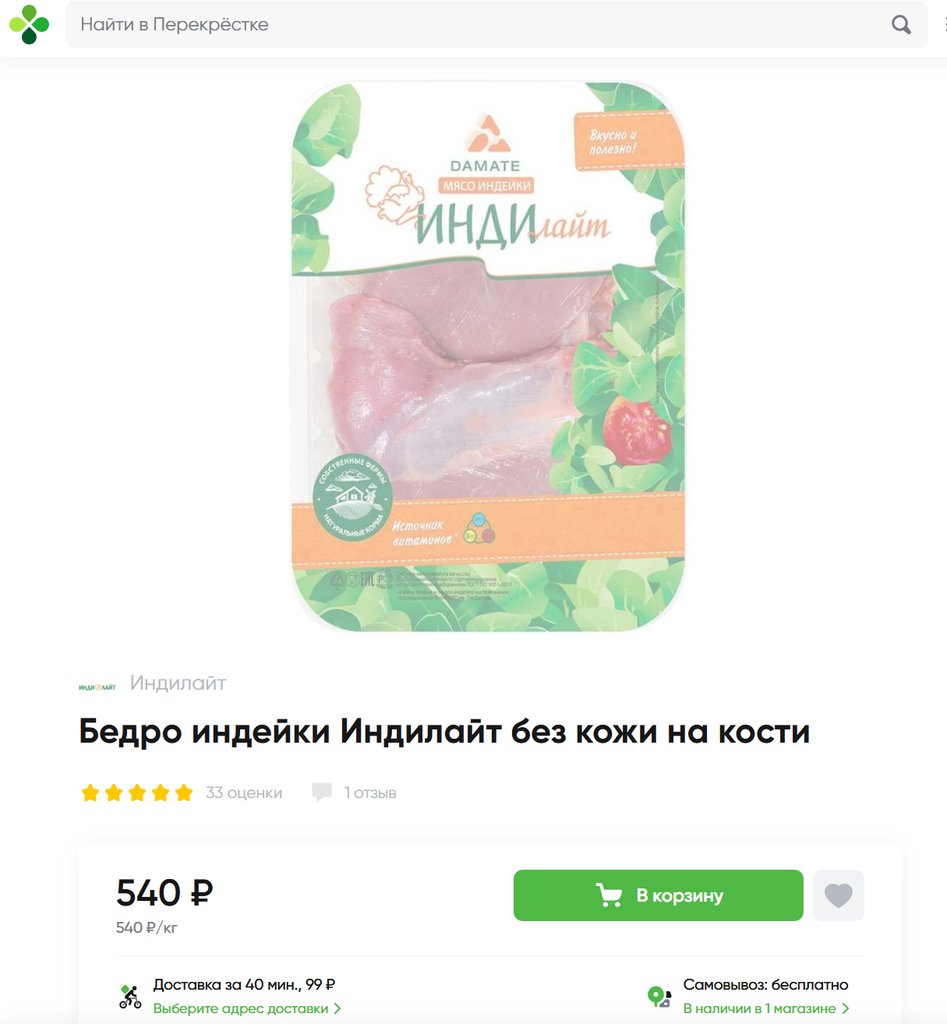Expand "В наличии в 1 магазине" list

click(765, 1008)
